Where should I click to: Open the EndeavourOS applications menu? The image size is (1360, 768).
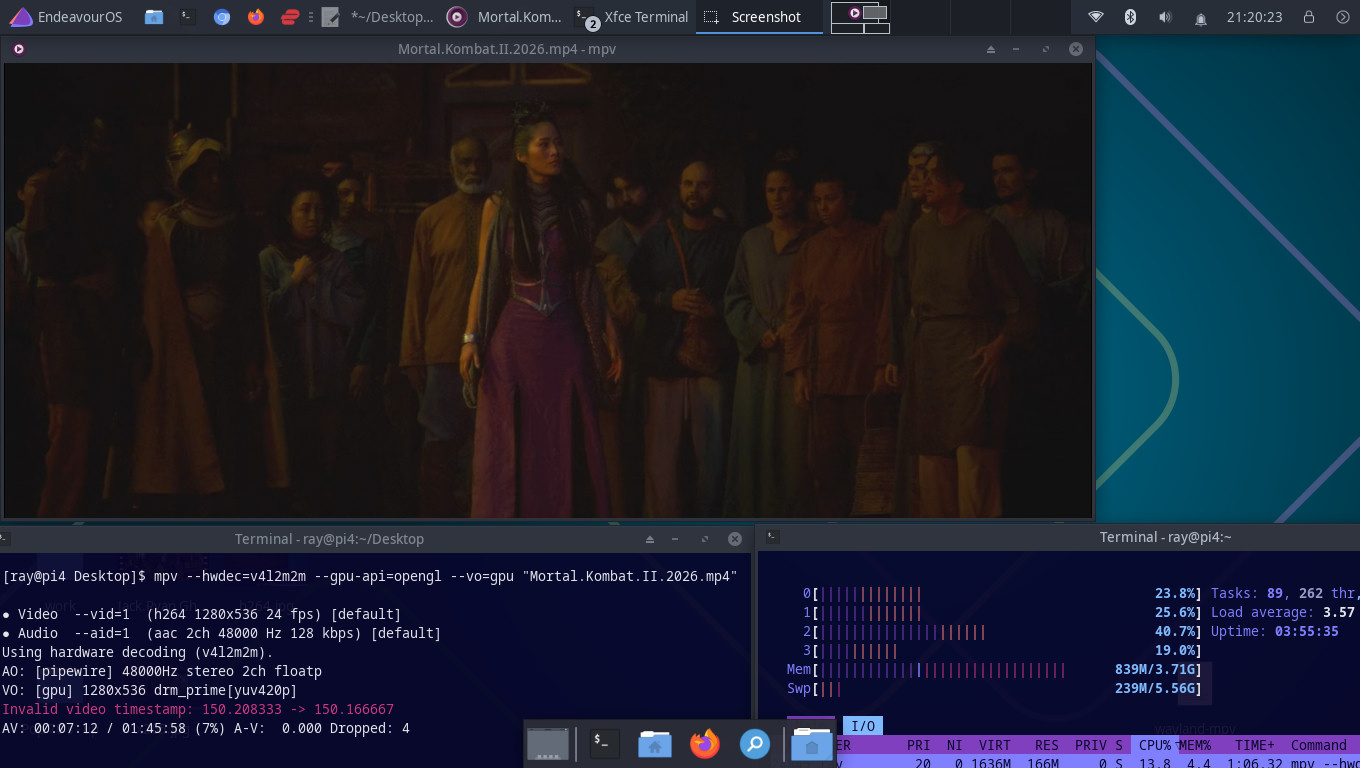[65, 17]
